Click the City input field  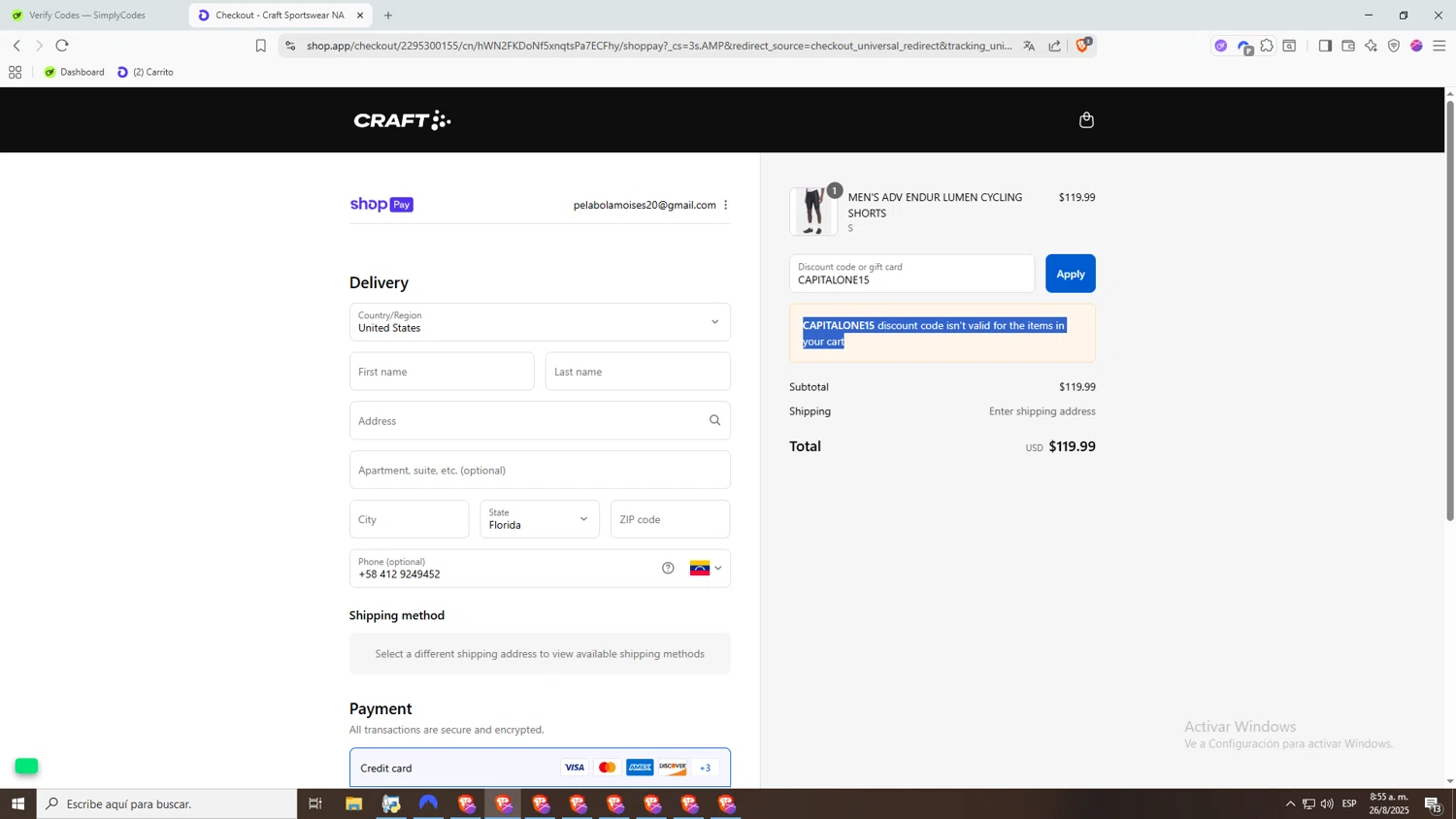[x=409, y=519]
